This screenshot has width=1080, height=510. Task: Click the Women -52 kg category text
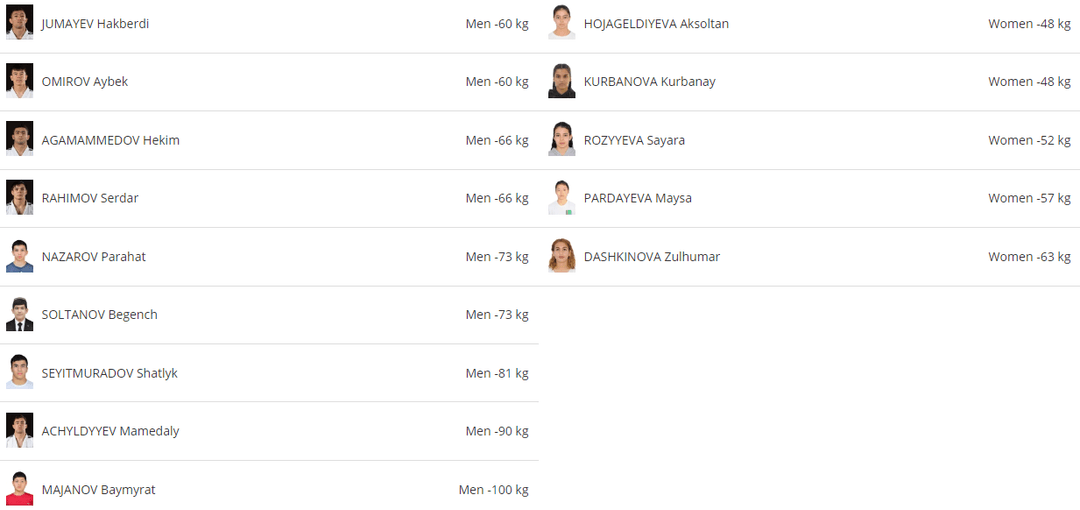click(x=1029, y=140)
